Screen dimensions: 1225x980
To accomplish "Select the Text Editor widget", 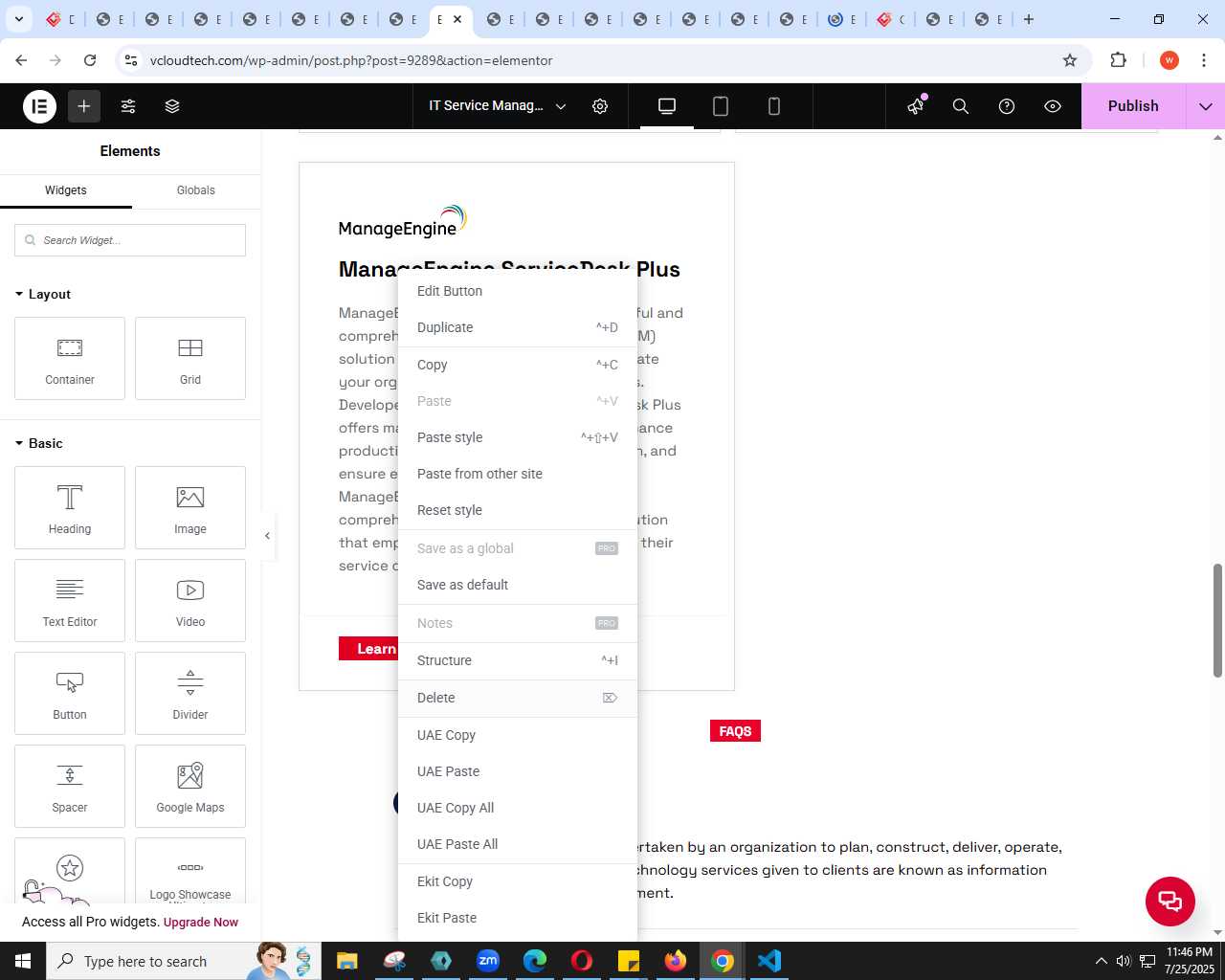I will (x=70, y=601).
